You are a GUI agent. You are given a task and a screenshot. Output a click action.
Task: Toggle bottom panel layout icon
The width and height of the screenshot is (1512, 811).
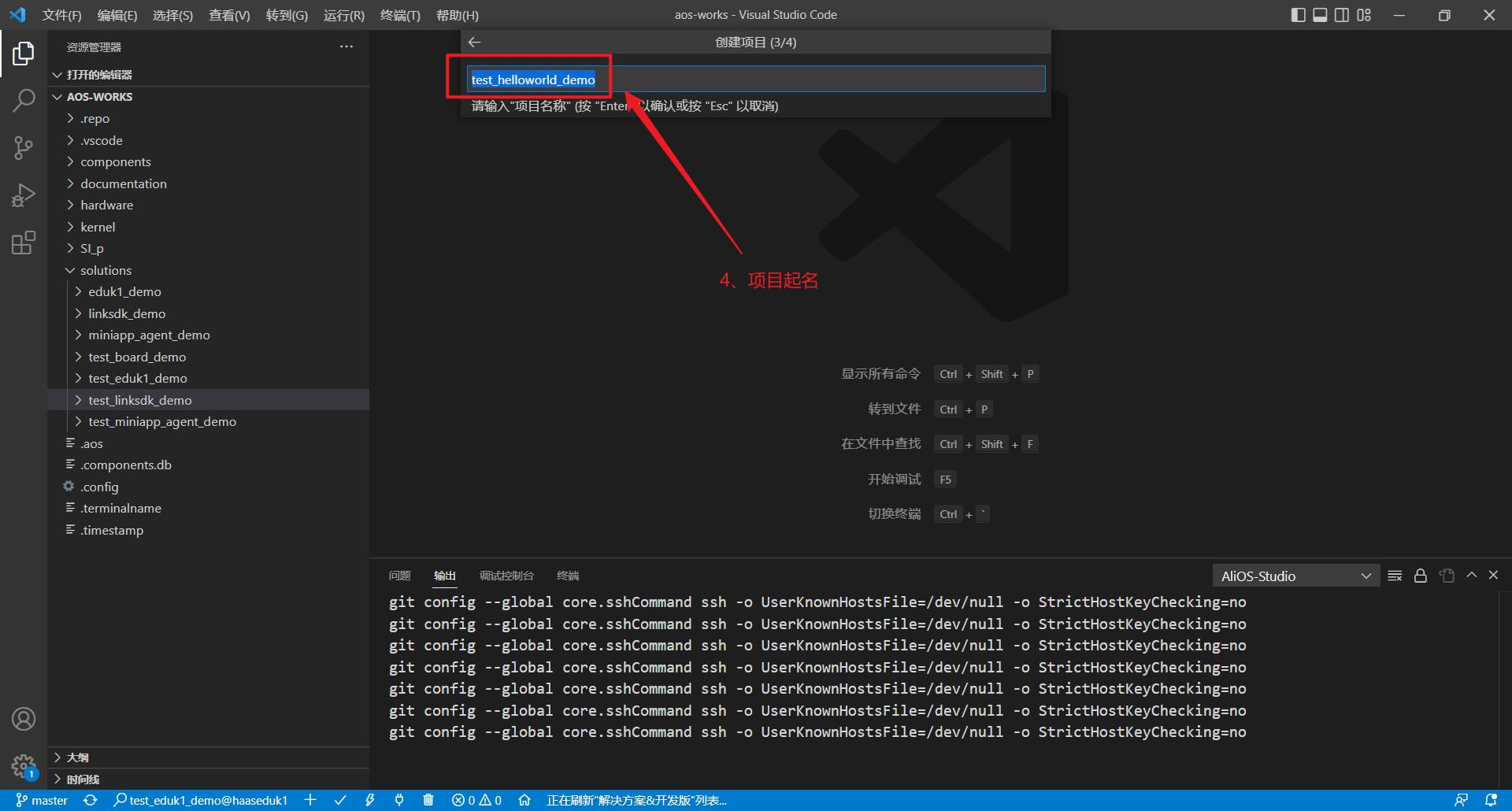pyautogui.click(x=1321, y=15)
